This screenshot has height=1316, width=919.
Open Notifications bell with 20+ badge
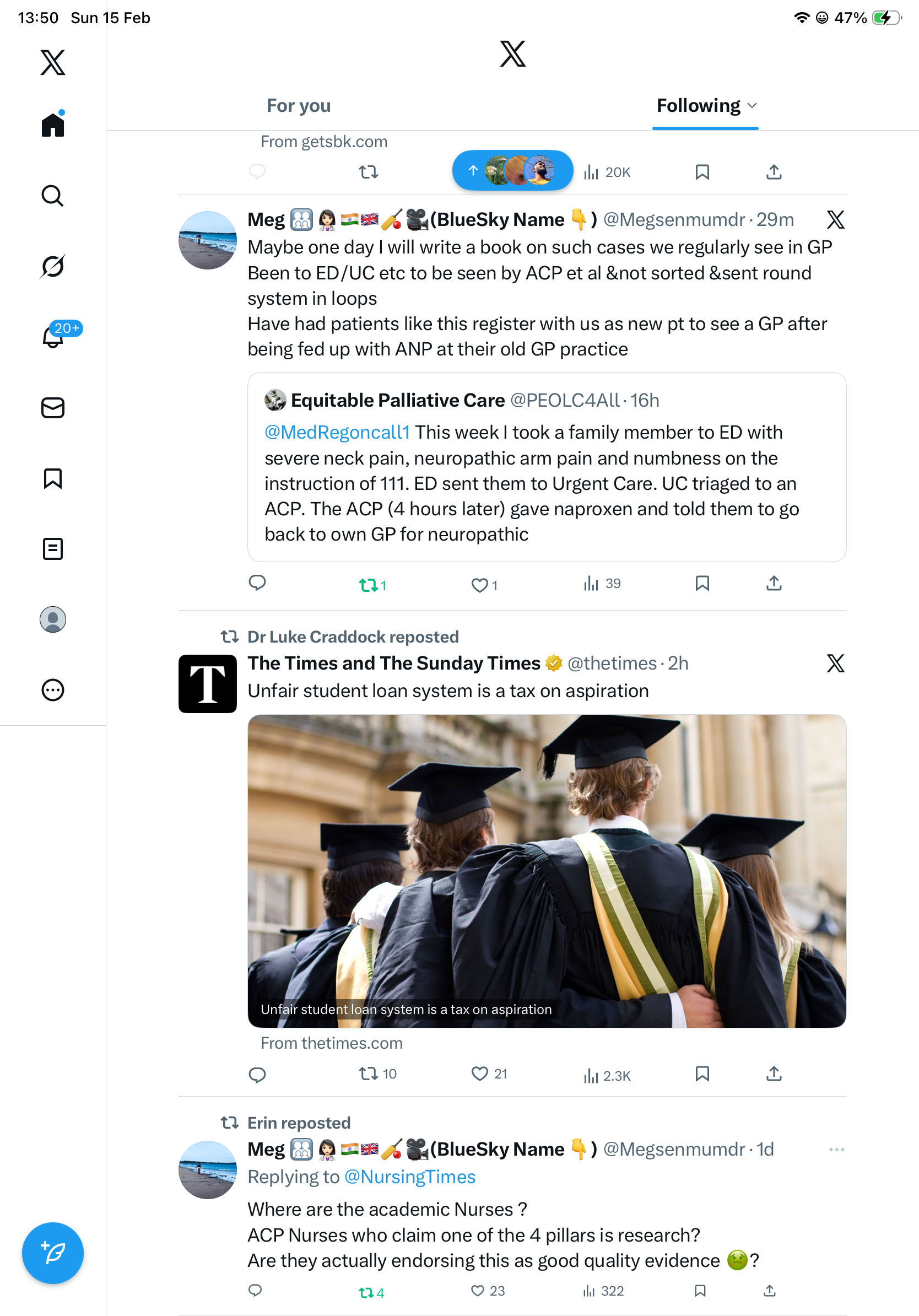pos(53,337)
